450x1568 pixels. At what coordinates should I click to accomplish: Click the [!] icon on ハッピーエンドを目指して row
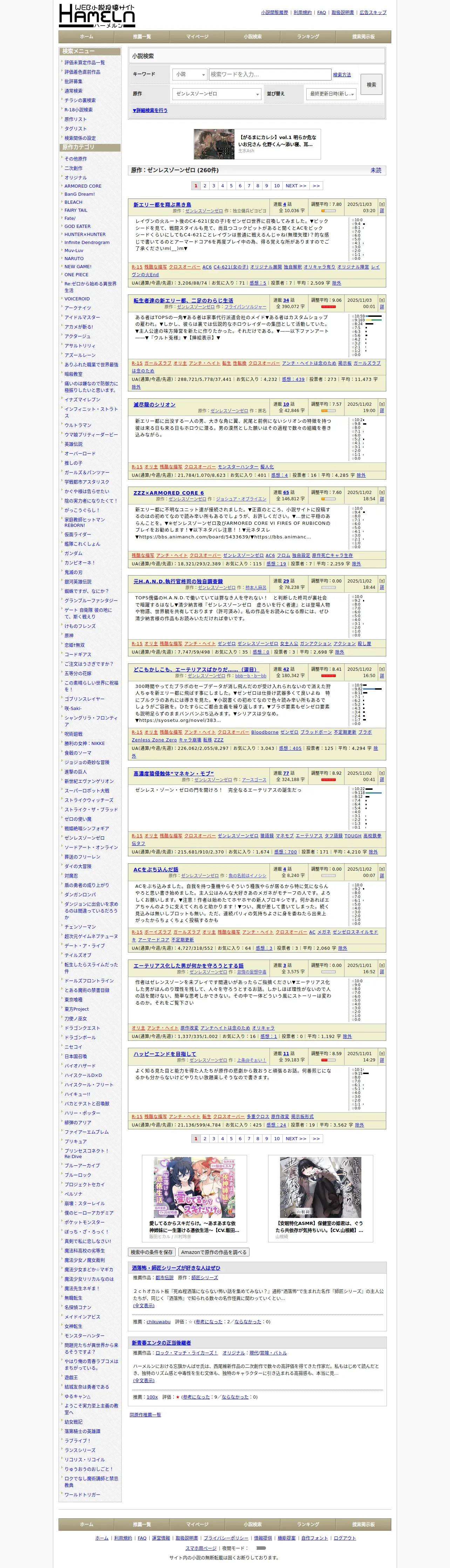(x=382, y=1054)
